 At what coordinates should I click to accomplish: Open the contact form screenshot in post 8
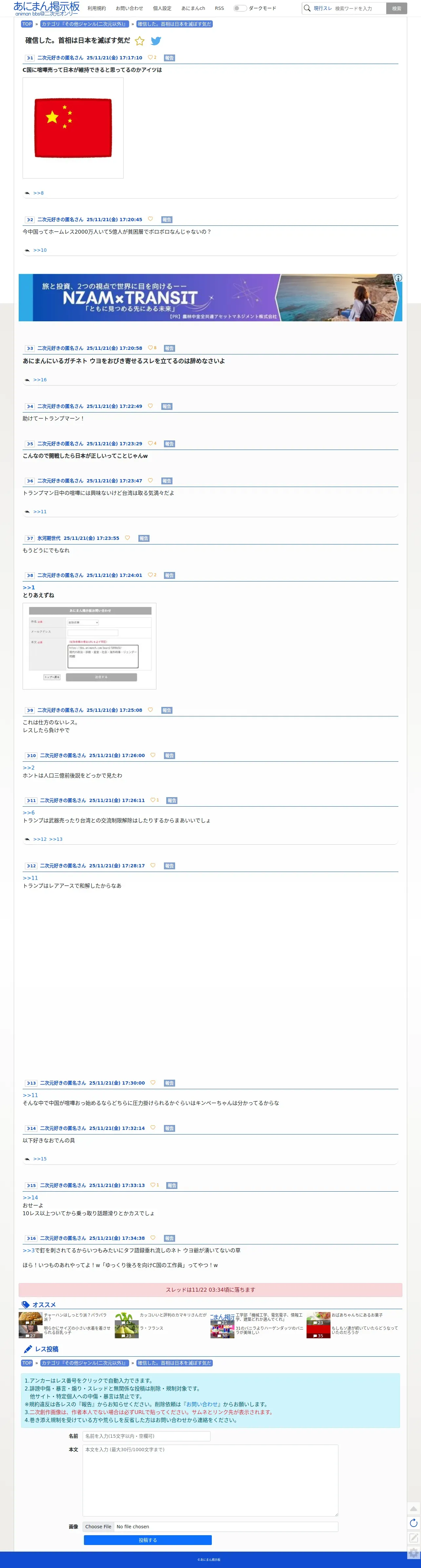[90, 646]
